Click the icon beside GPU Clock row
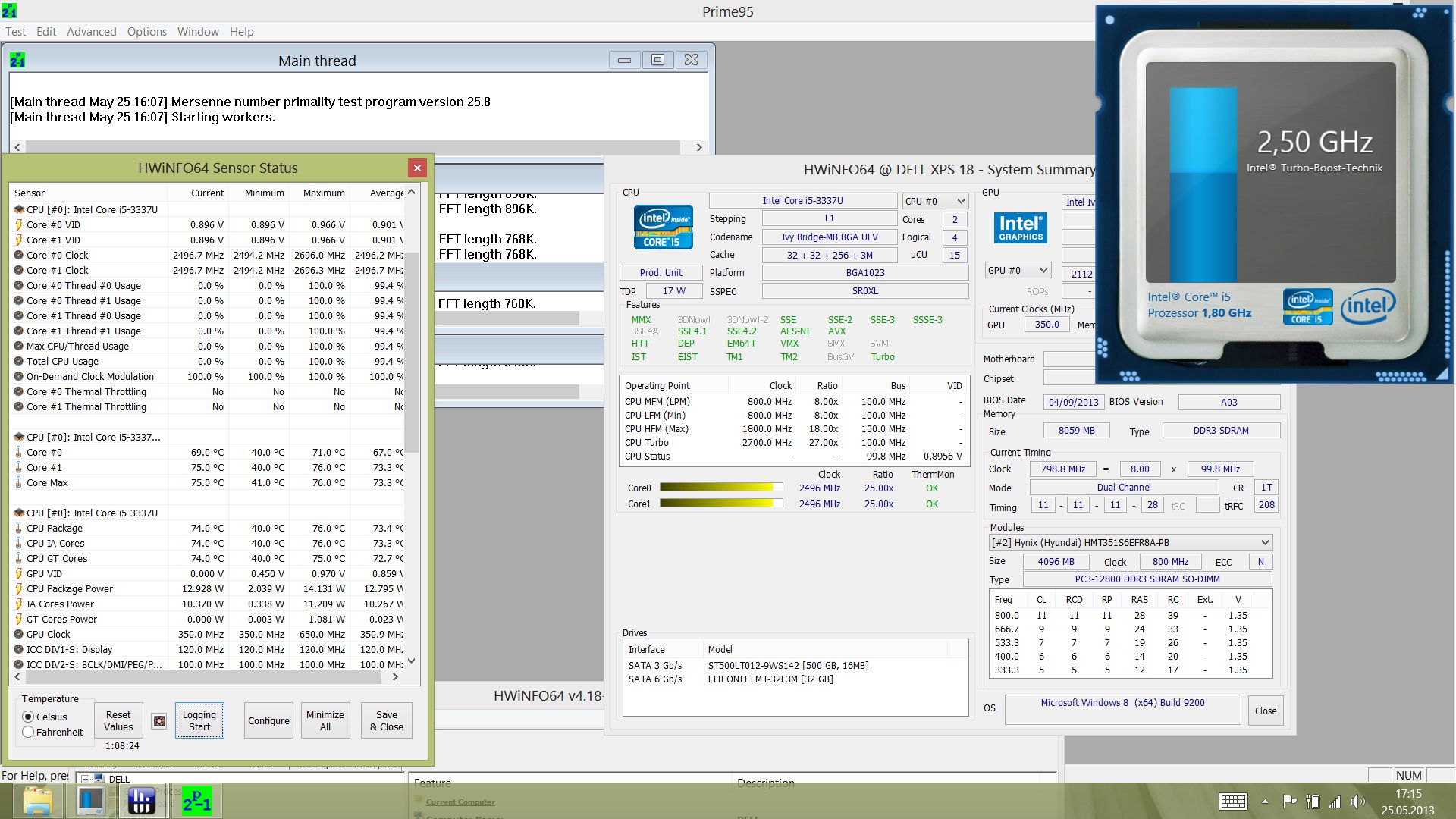The height and width of the screenshot is (819, 1456). 19,634
